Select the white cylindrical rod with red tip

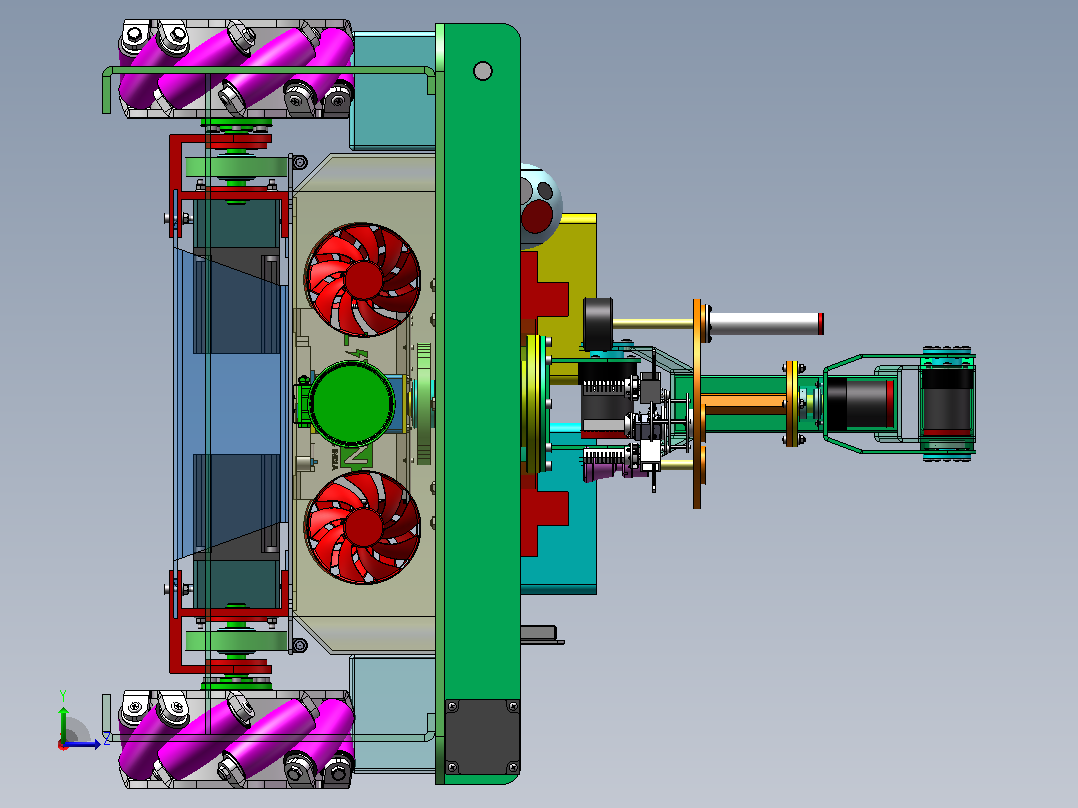click(x=766, y=324)
